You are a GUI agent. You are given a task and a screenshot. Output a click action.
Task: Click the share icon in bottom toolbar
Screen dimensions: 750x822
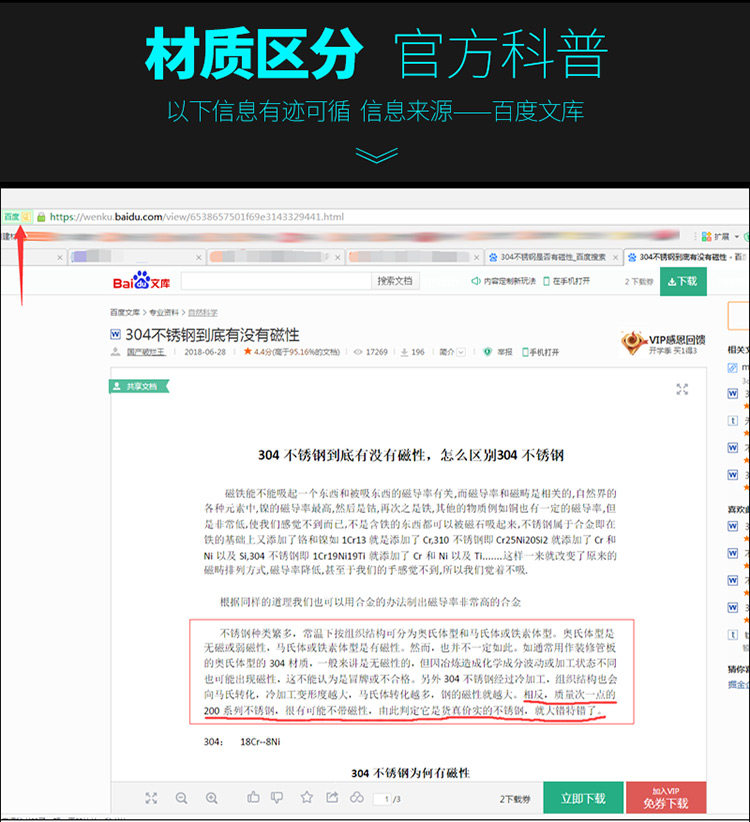(x=332, y=797)
